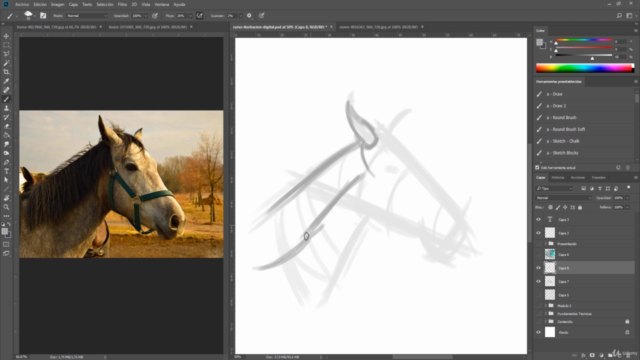Expand the Presentación layer group

point(546,244)
